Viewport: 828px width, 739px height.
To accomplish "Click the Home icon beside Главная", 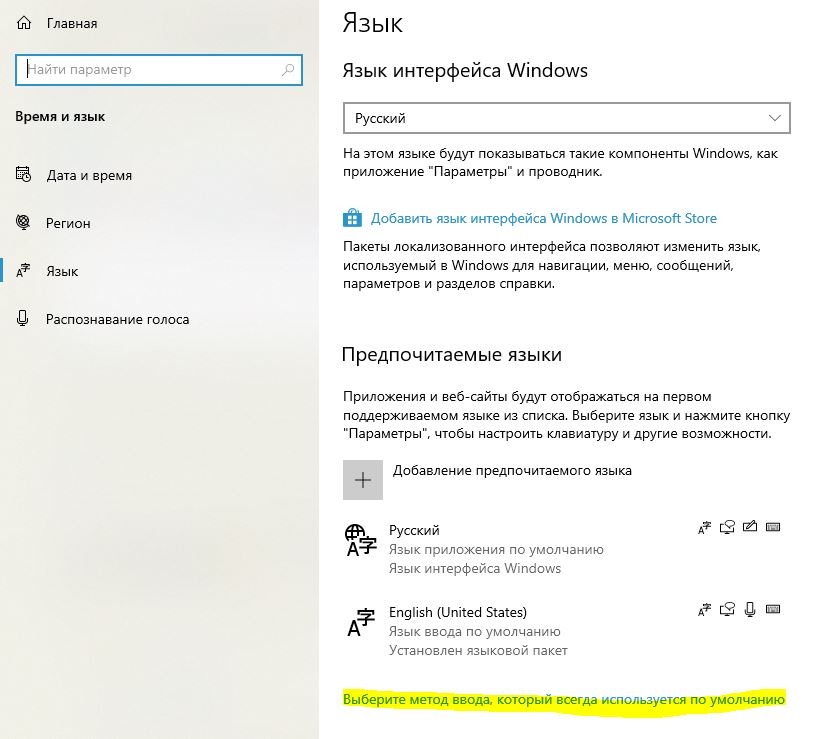I will click(x=24, y=23).
